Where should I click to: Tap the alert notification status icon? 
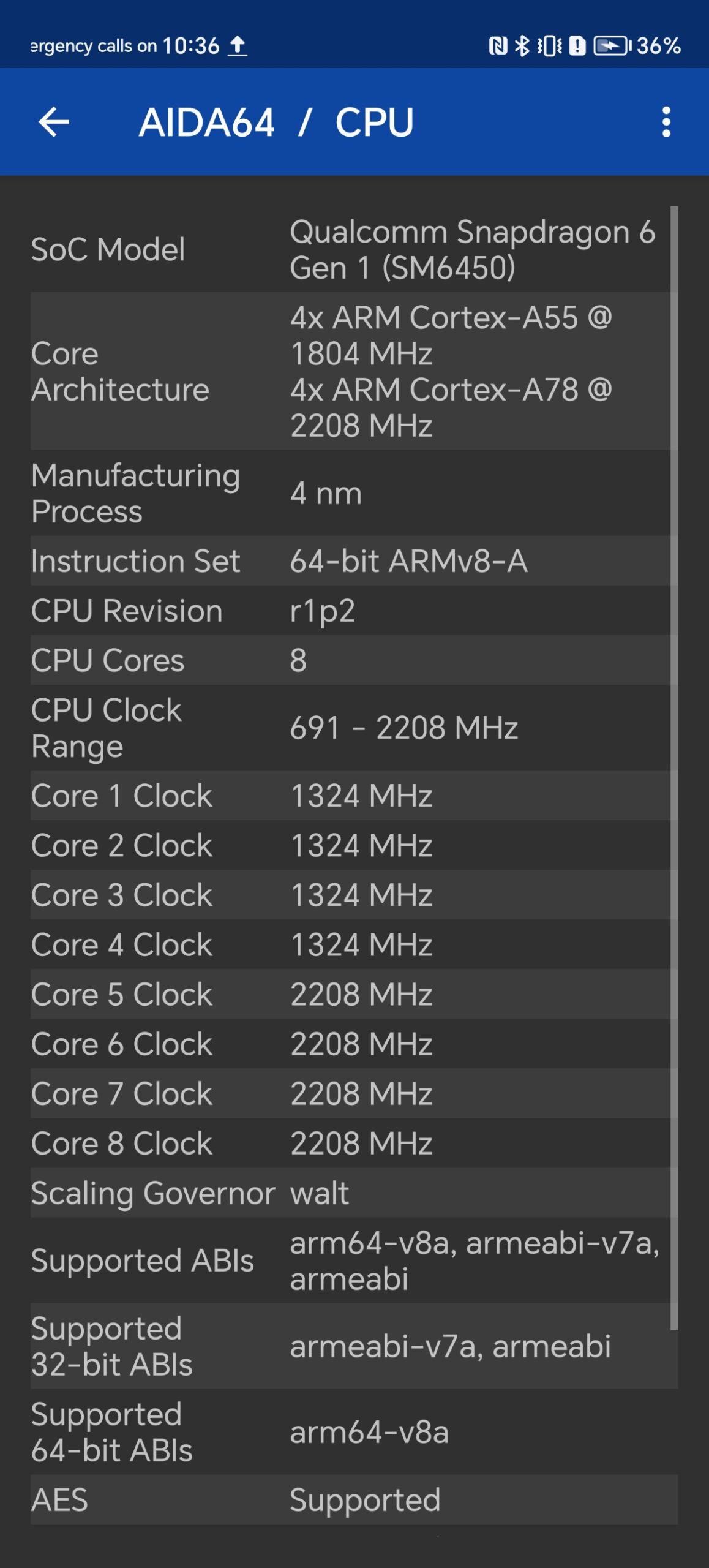pos(577,46)
